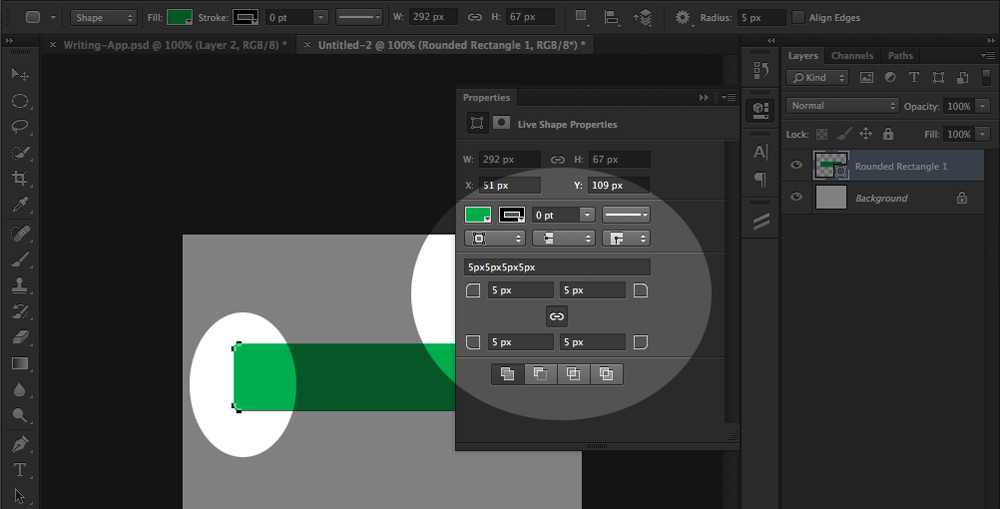This screenshot has height=509, width=1000.
Task: Select the Rounded Rectangle 1 layer thumbnail
Action: click(x=830, y=166)
